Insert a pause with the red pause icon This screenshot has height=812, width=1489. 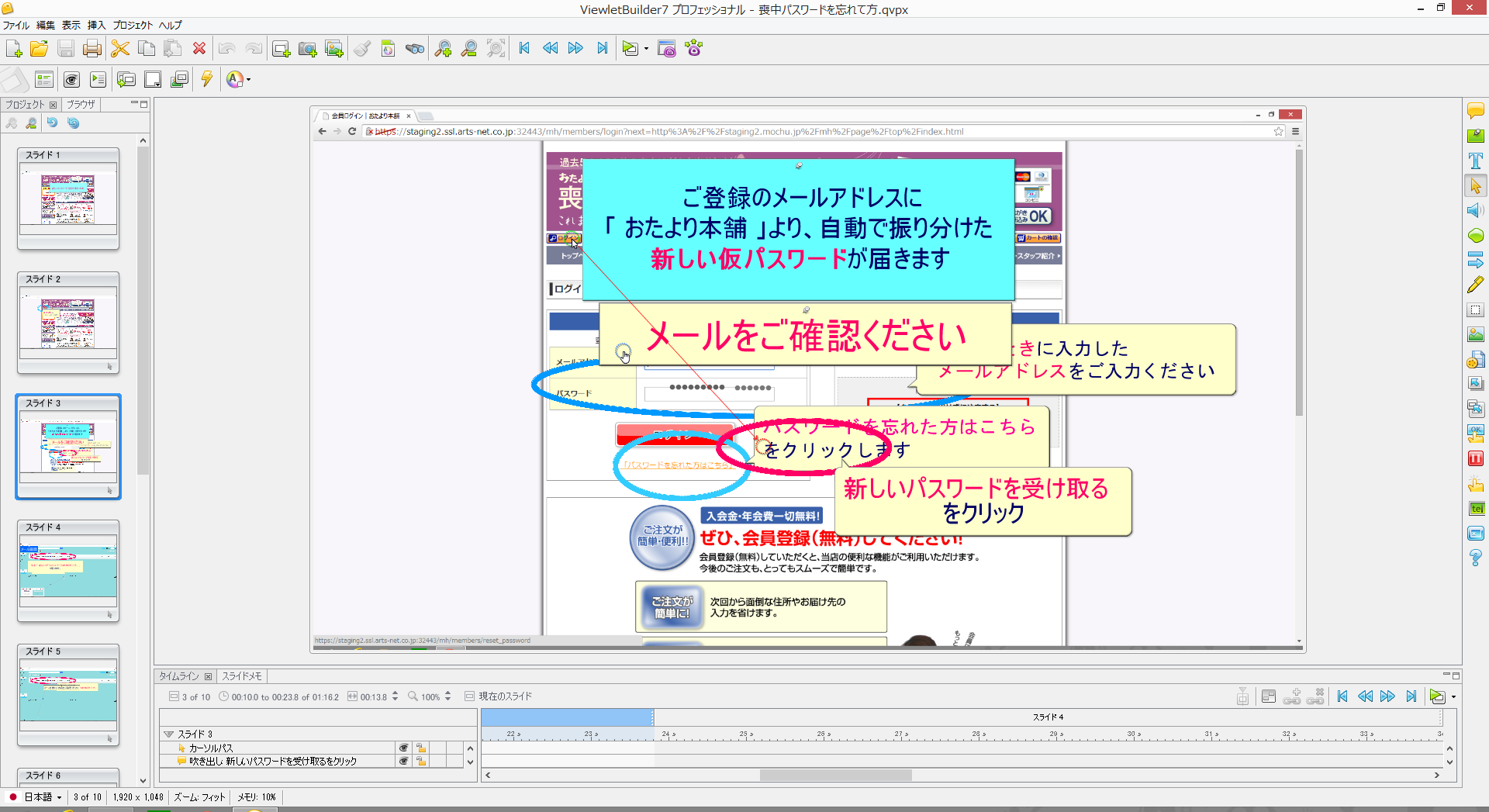click(1475, 458)
